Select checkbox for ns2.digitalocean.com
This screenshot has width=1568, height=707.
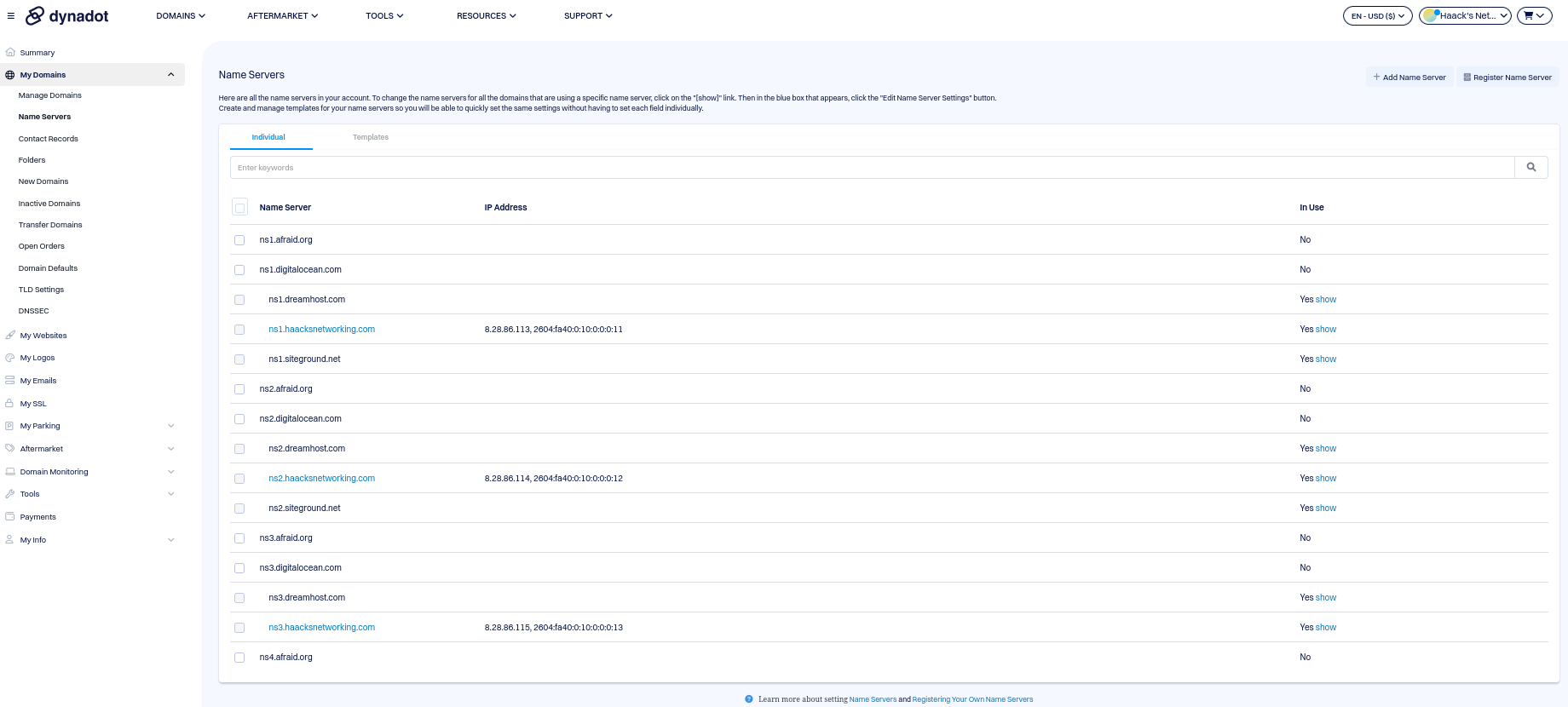click(239, 419)
